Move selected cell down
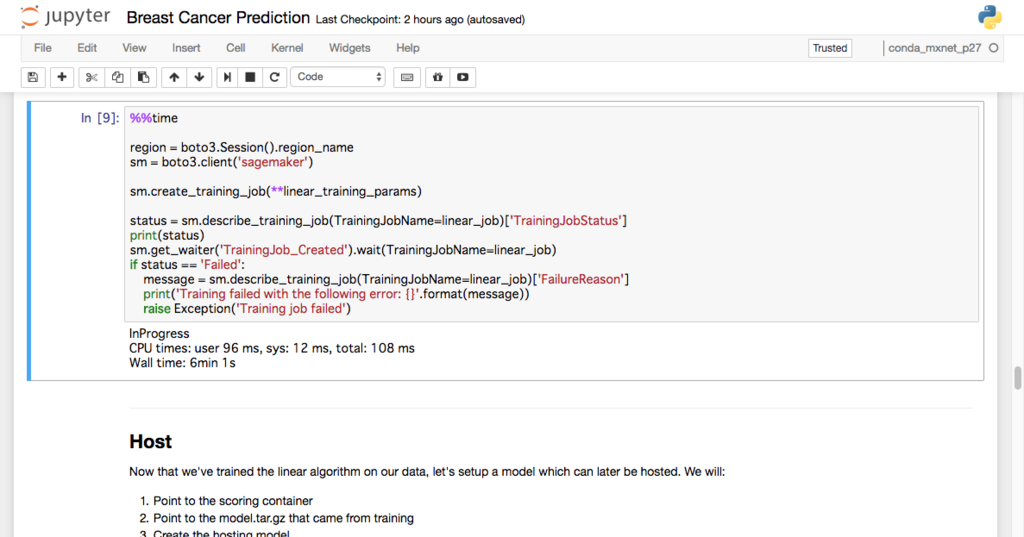Image resolution: width=1024 pixels, height=537 pixels. (199, 77)
